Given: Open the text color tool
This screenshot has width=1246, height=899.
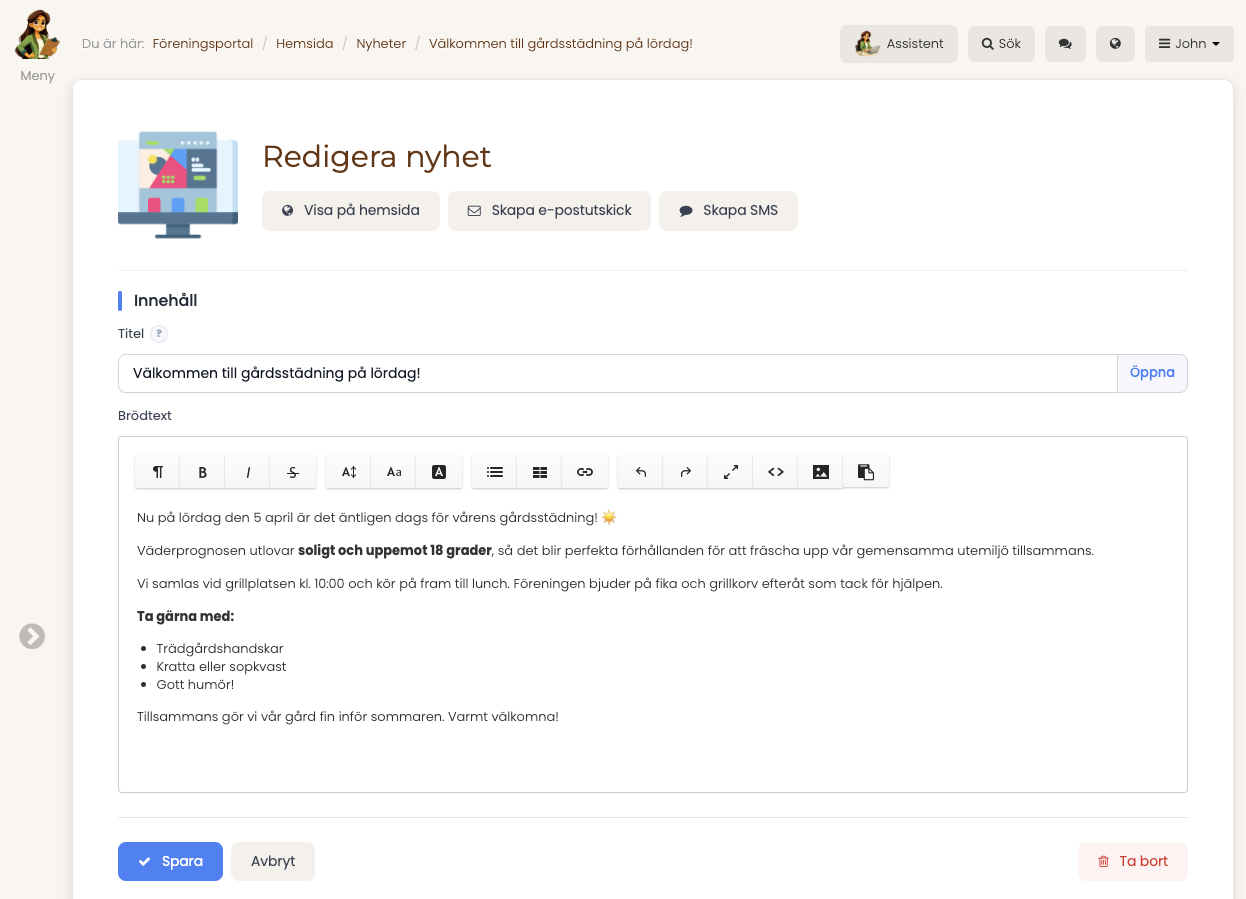Looking at the screenshot, I should point(439,472).
